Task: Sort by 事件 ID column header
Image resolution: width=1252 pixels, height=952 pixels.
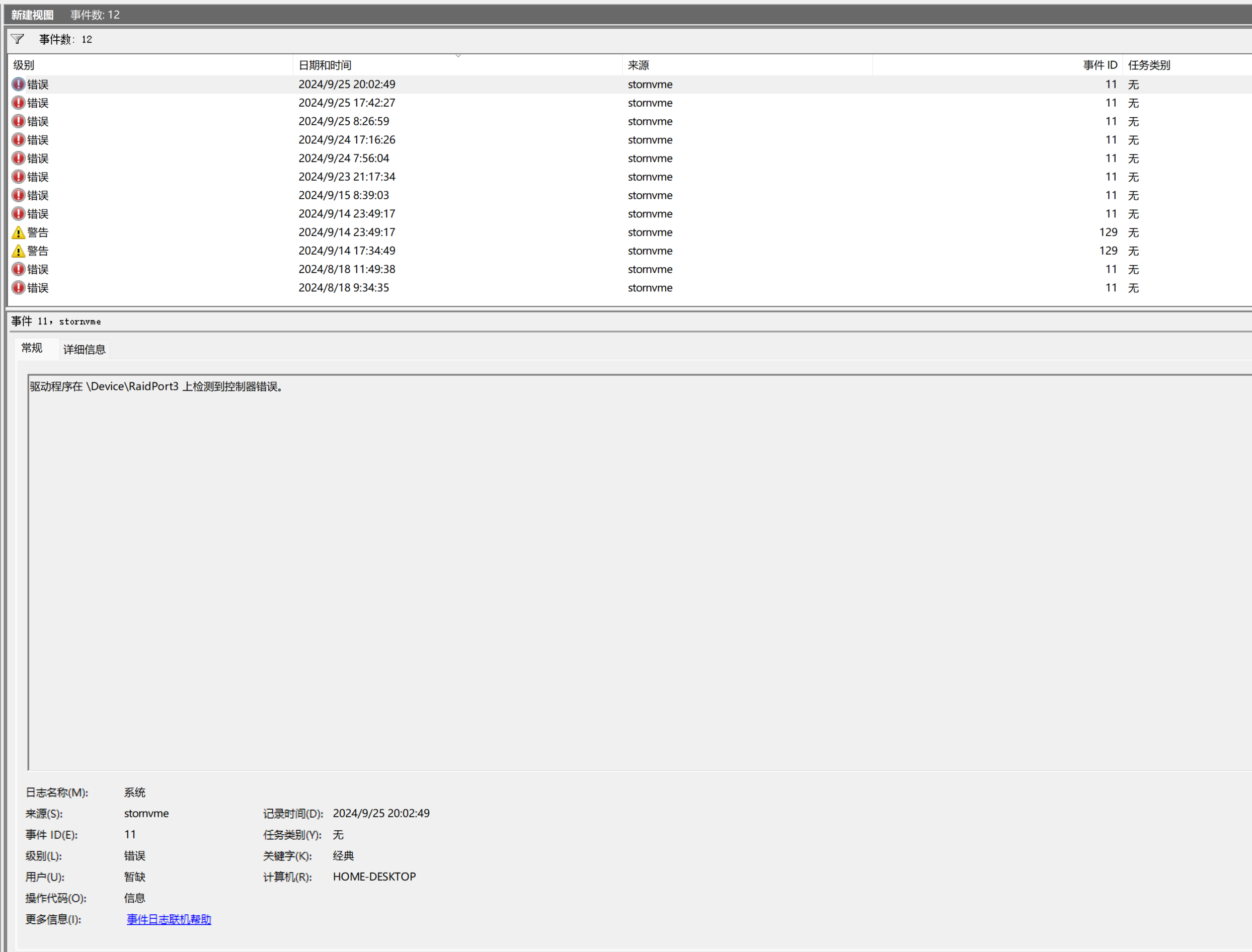Action: point(1100,65)
